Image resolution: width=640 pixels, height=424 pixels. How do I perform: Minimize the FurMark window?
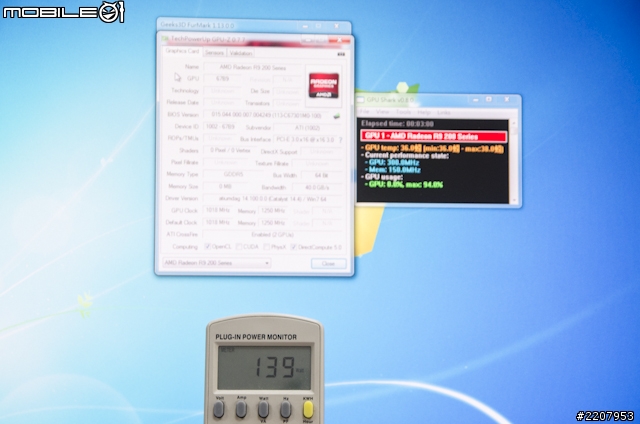305,26
